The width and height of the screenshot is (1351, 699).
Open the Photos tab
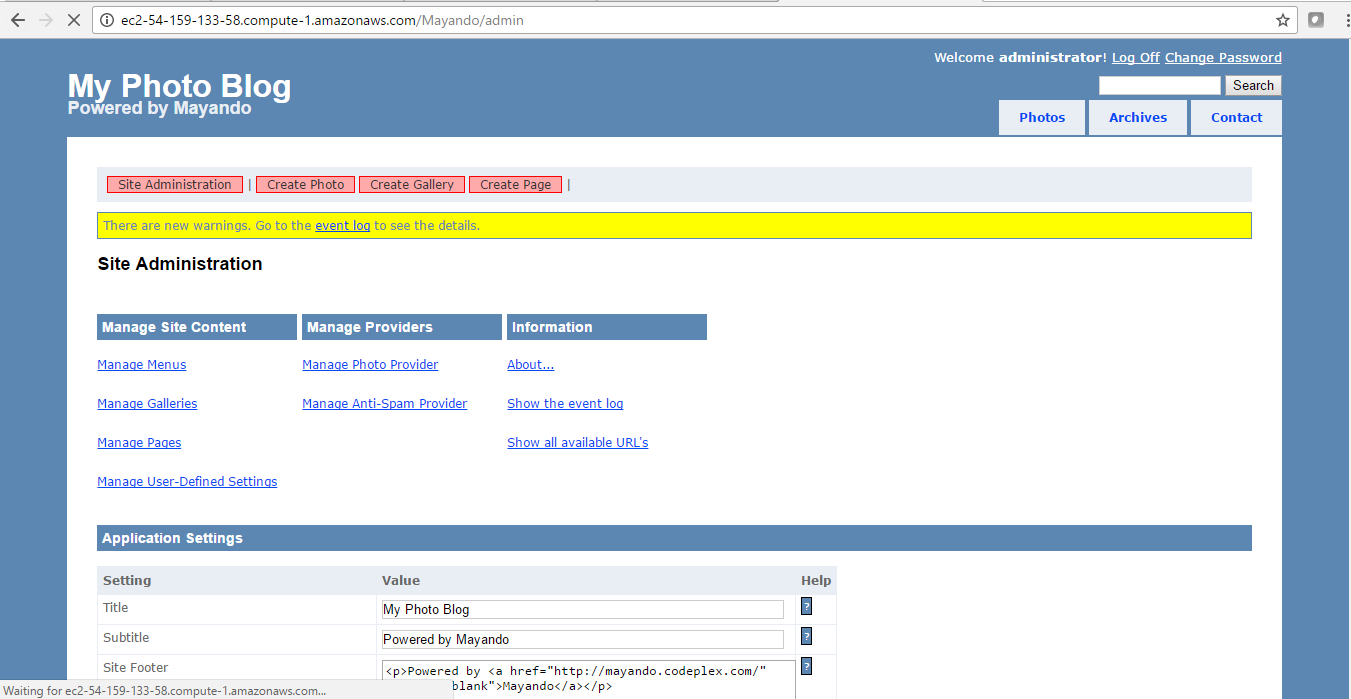coord(1041,117)
